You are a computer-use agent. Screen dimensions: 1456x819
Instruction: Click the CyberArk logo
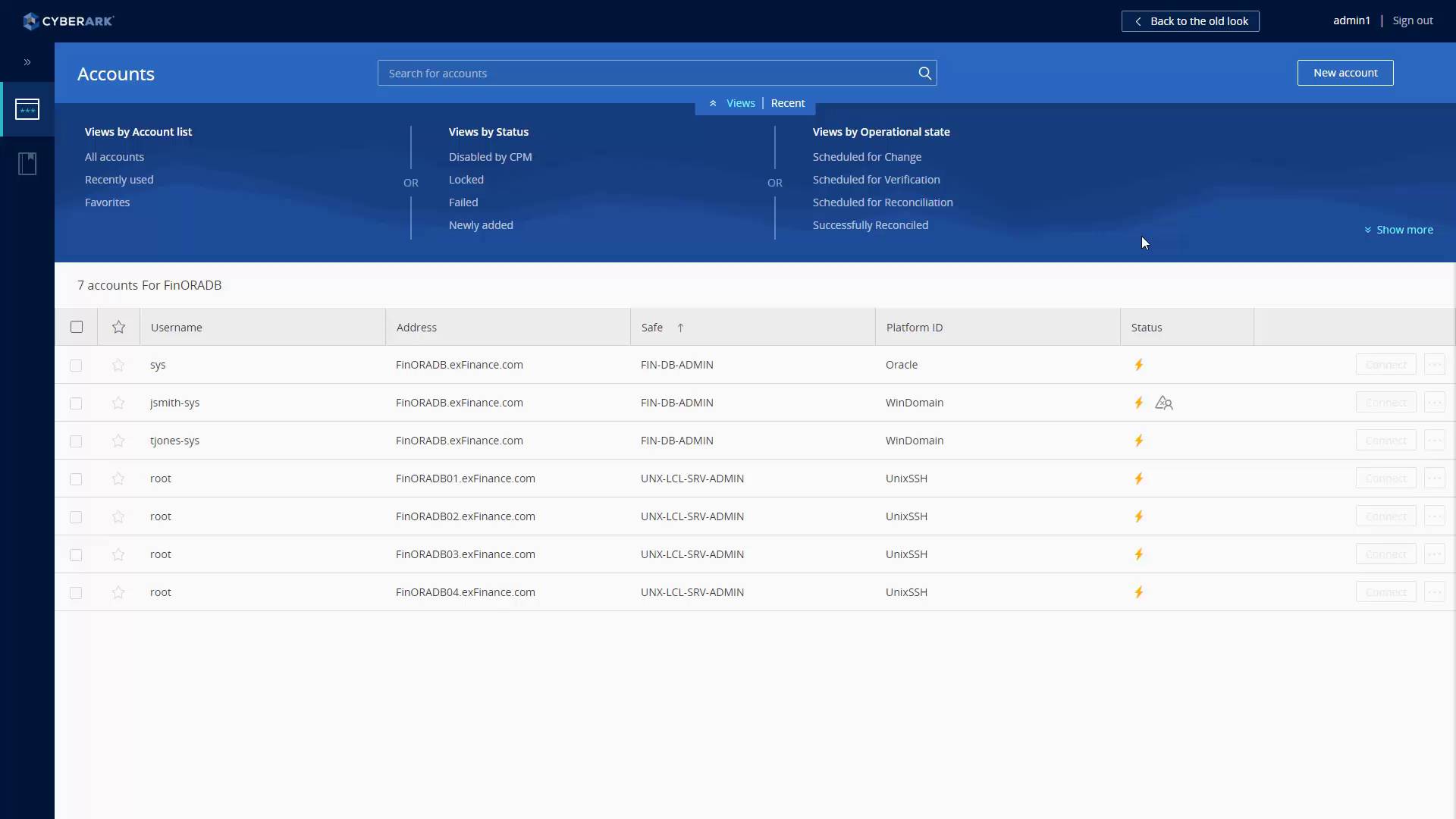tap(68, 21)
